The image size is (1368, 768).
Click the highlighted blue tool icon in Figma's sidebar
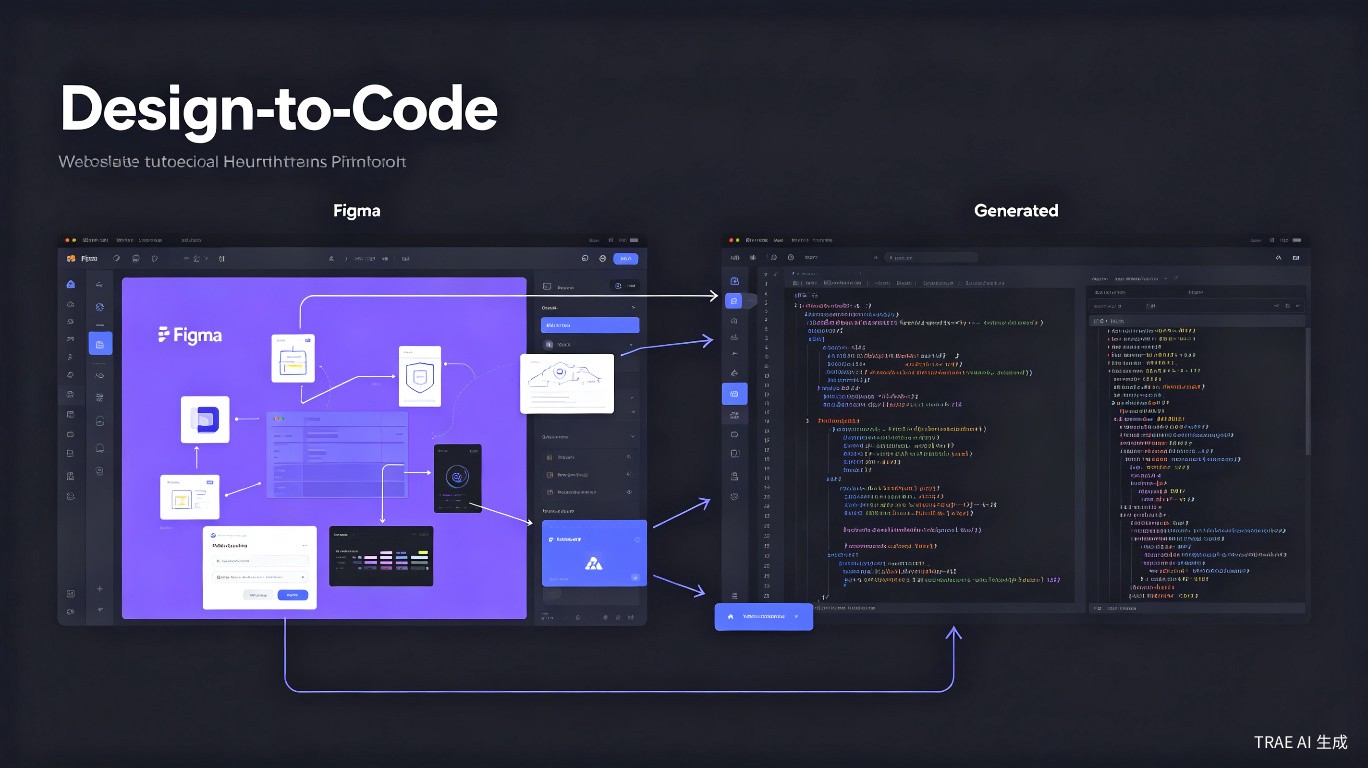click(x=100, y=343)
